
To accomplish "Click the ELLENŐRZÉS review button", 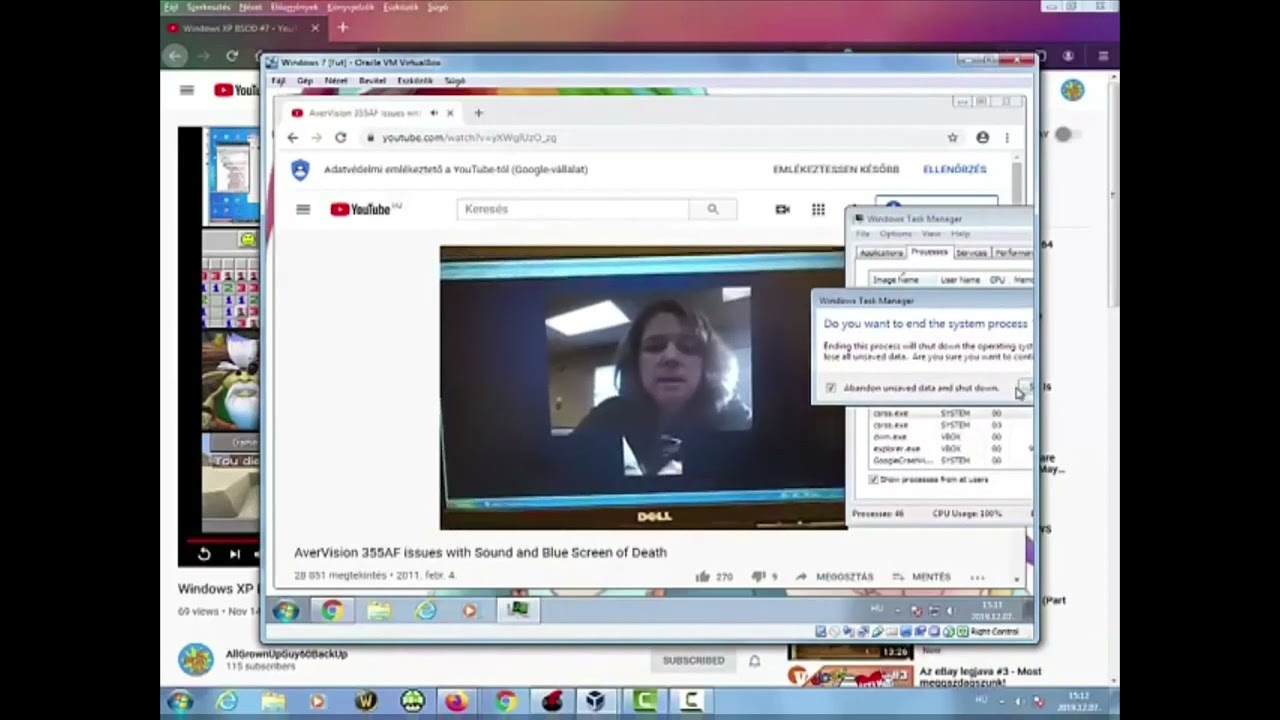I will pos(955,170).
